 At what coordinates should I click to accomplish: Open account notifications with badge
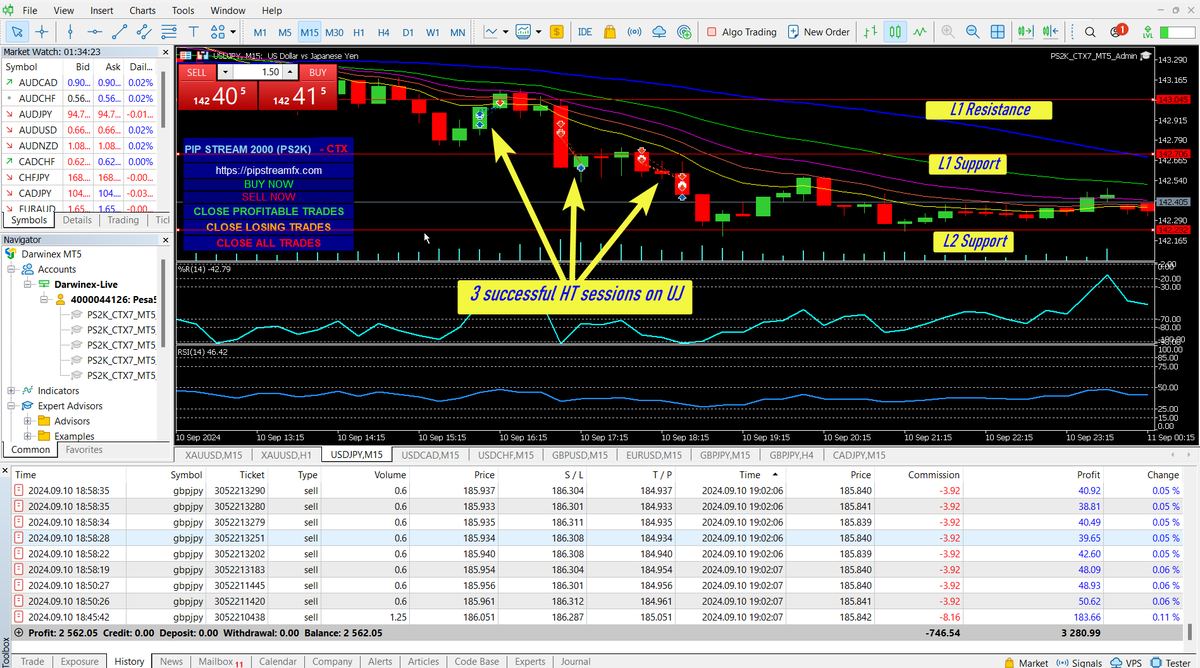1117,31
